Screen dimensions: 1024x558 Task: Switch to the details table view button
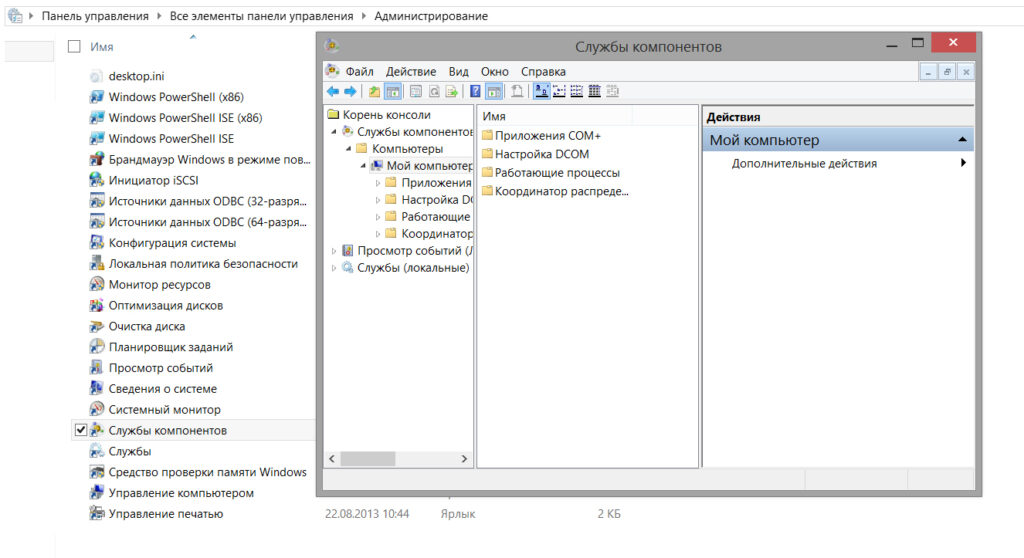pos(594,91)
